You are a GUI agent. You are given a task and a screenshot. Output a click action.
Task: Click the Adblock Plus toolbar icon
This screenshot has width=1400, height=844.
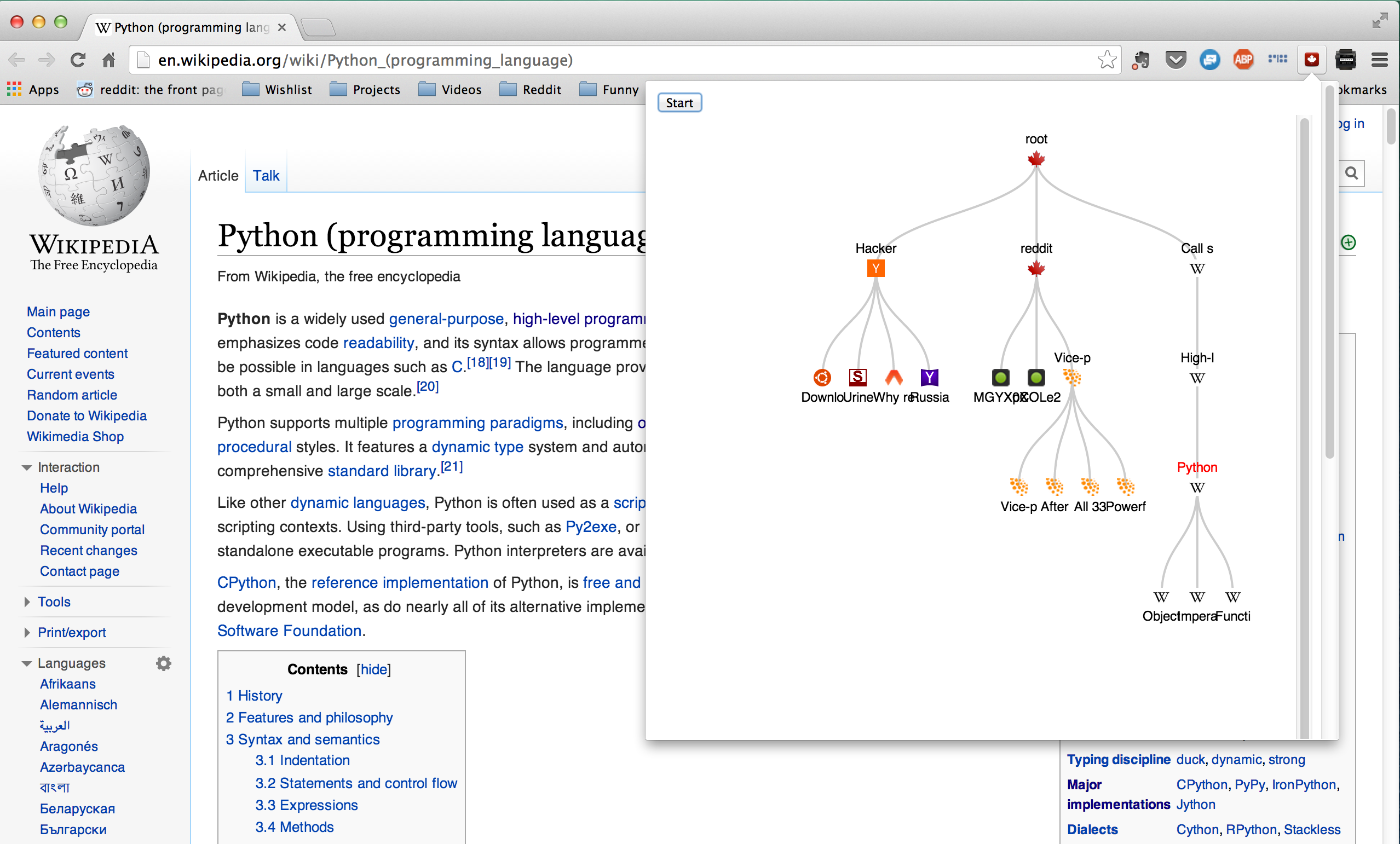coord(1243,60)
